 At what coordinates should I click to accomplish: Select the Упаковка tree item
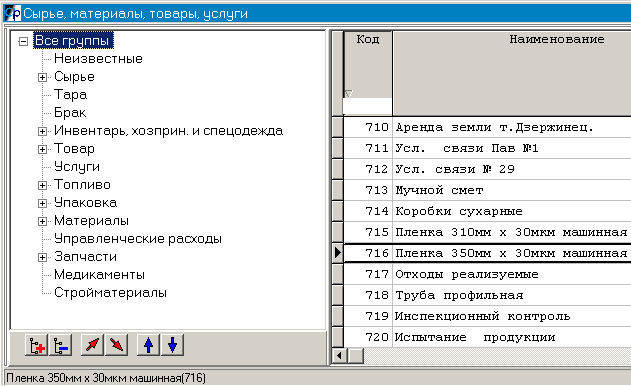tap(85, 202)
